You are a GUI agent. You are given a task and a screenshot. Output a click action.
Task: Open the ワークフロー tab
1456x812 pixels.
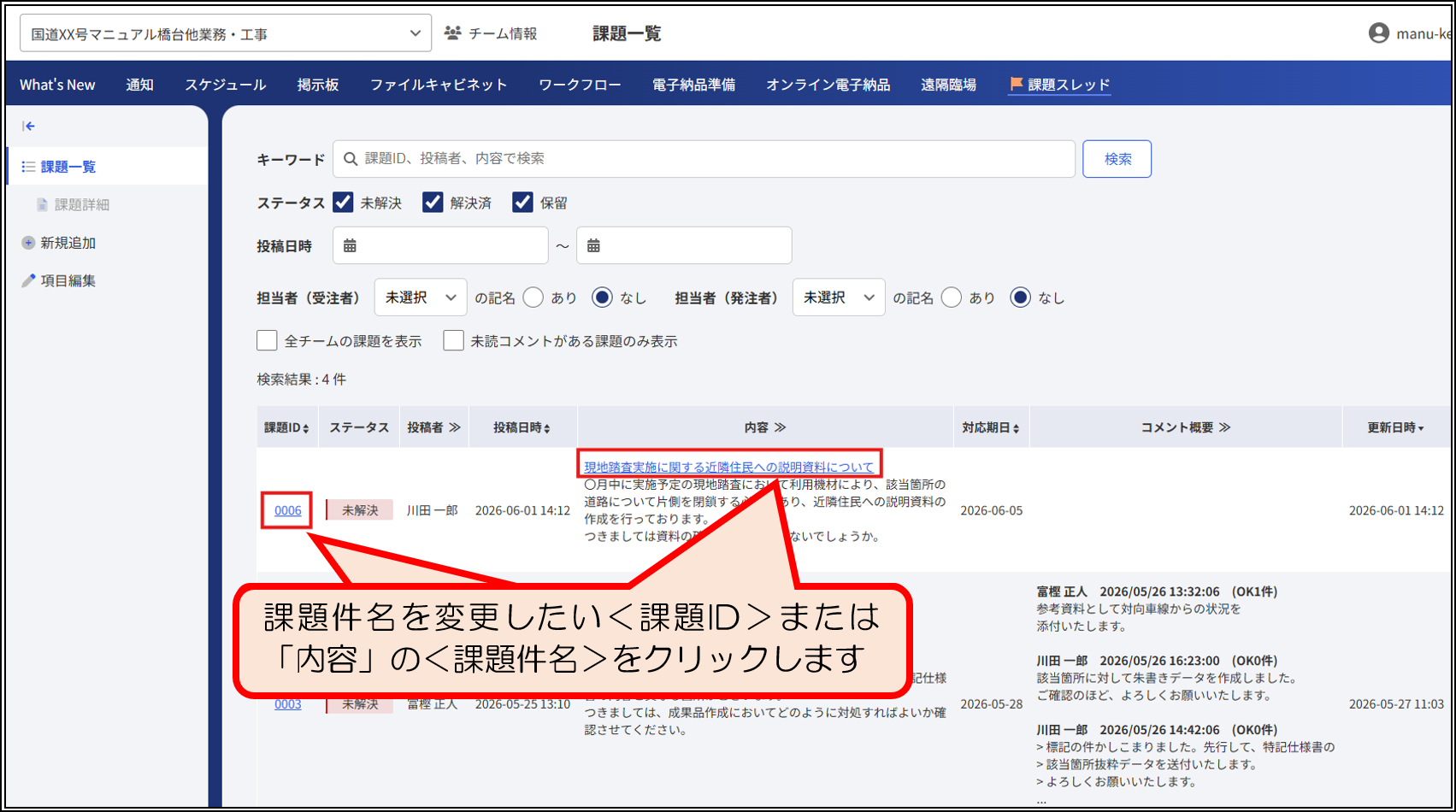580,85
